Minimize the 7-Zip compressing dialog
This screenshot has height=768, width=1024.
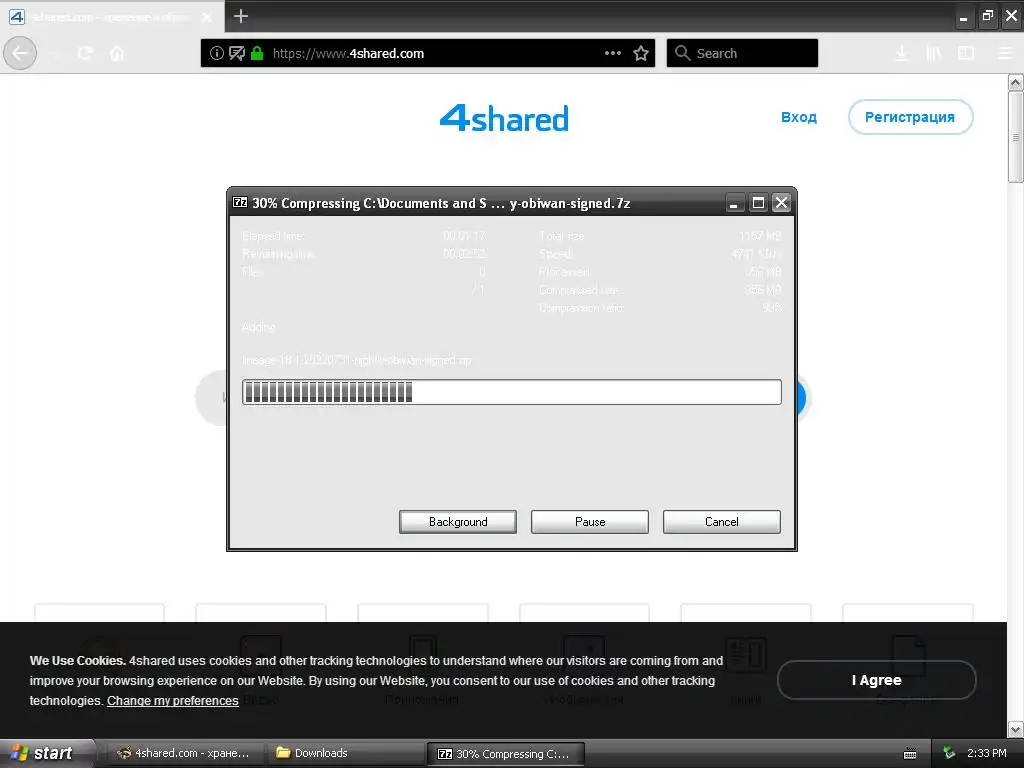[734, 203]
